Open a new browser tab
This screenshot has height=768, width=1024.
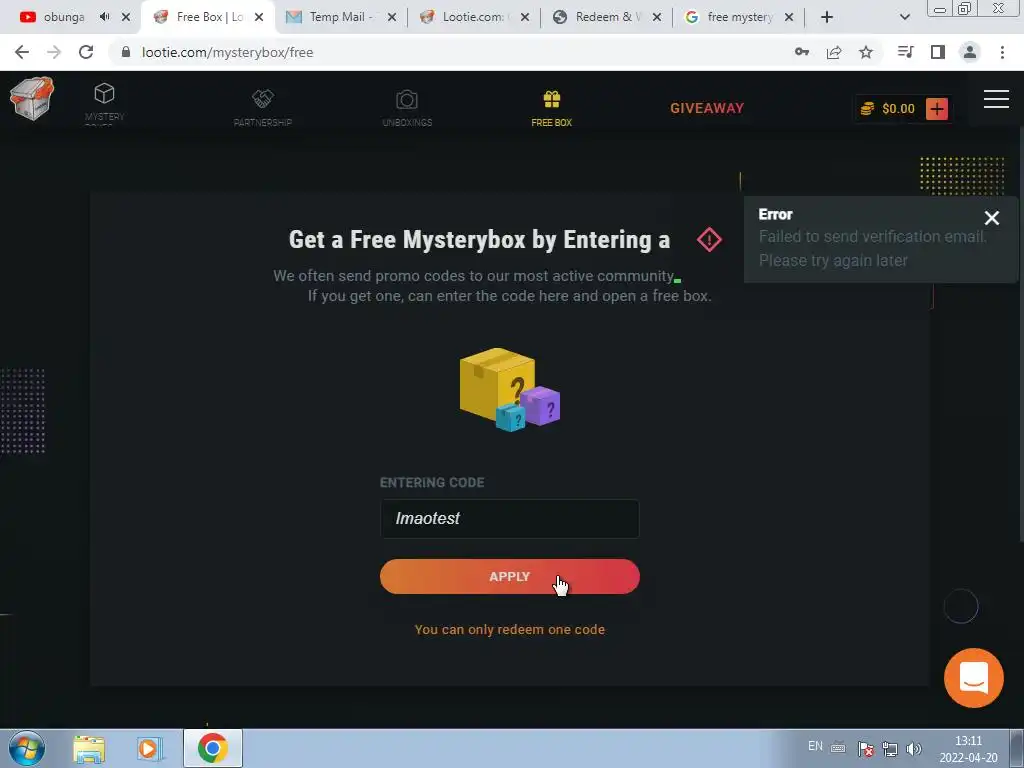(x=827, y=17)
